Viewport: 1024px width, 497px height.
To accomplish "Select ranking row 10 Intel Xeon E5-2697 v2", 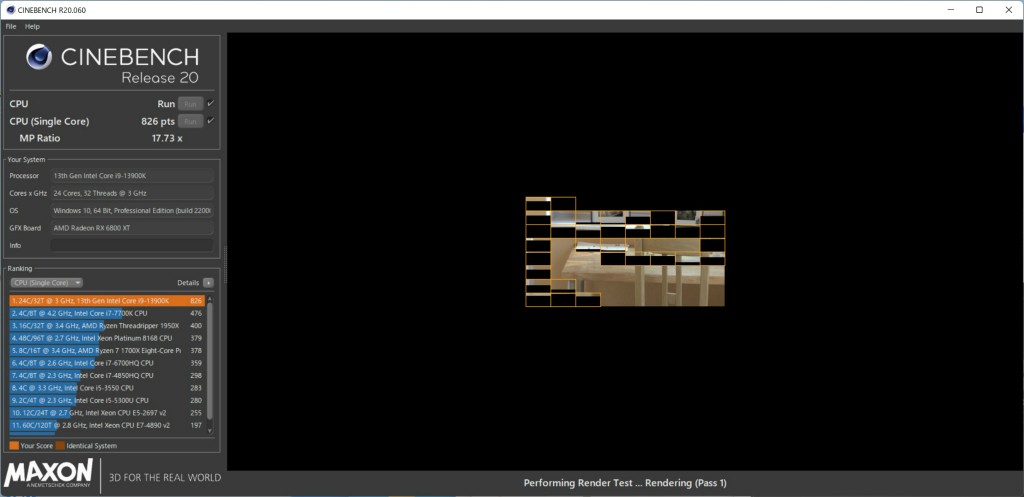I will pyautogui.click(x=107, y=413).
